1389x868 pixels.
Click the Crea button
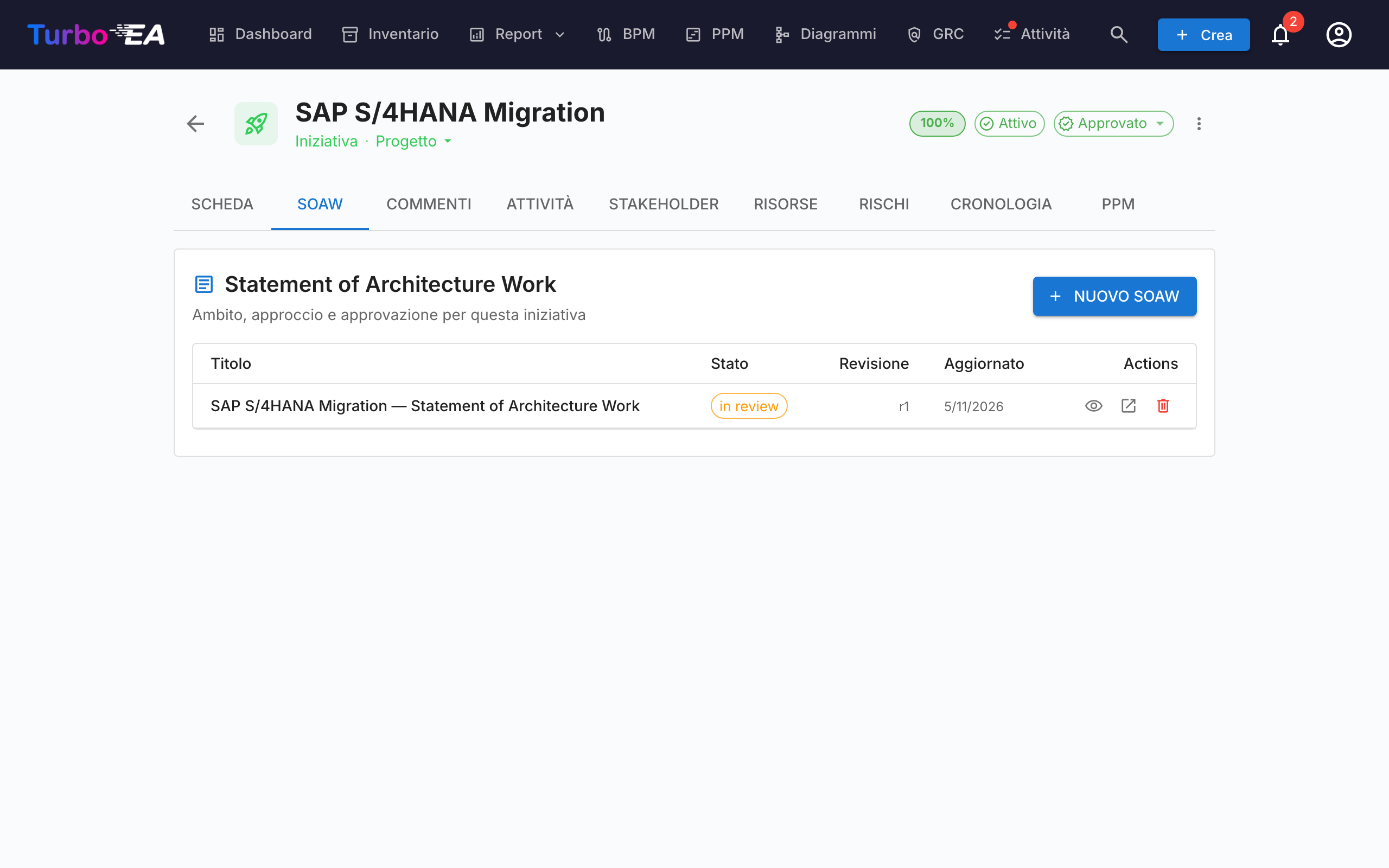tap(1203, 34)
